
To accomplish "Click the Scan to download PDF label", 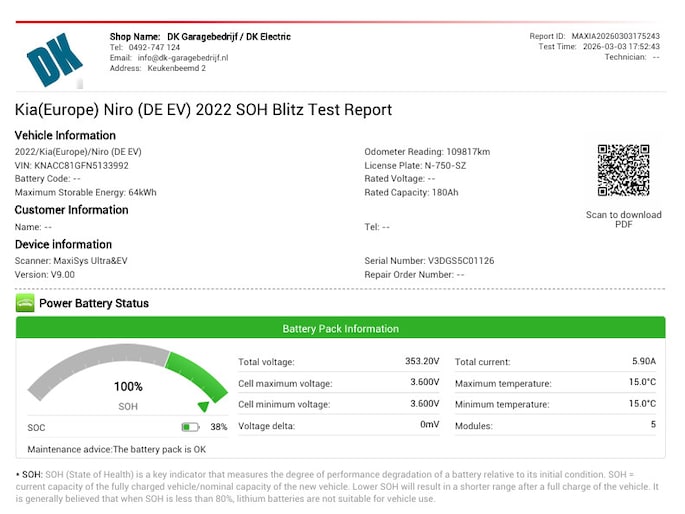I will pos(623,220).
